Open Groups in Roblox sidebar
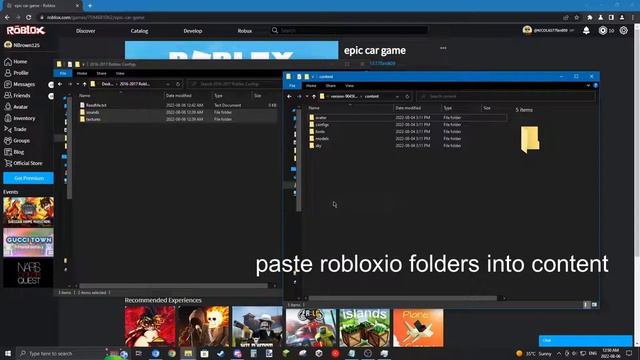Screen dimensions: 640x360 pos(17,141)
